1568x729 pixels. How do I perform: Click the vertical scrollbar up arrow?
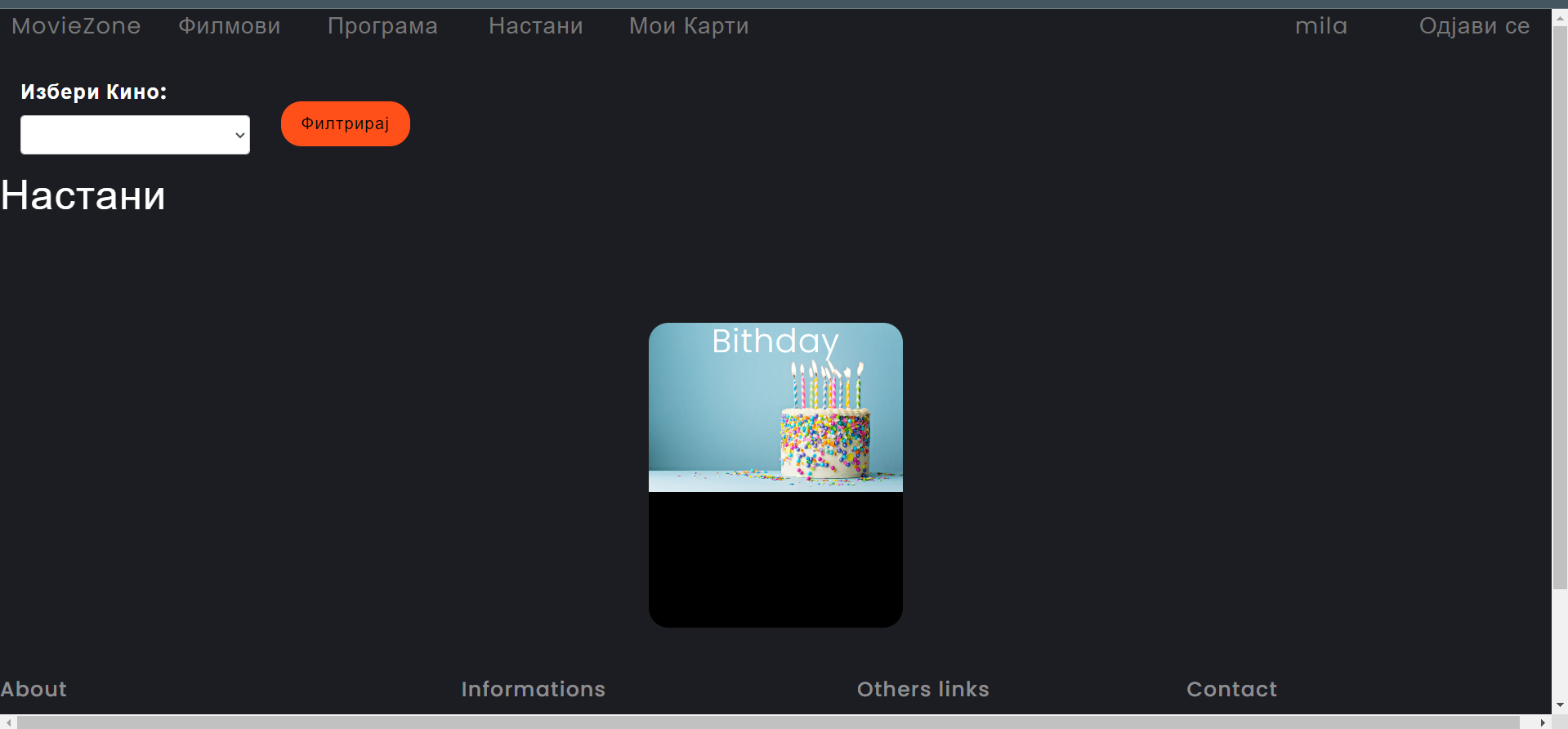click(1560, 17)
